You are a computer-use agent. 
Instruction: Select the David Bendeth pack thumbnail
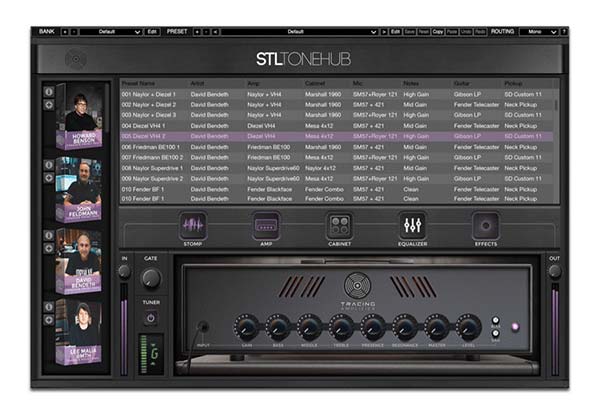click(x=79, y=261)
